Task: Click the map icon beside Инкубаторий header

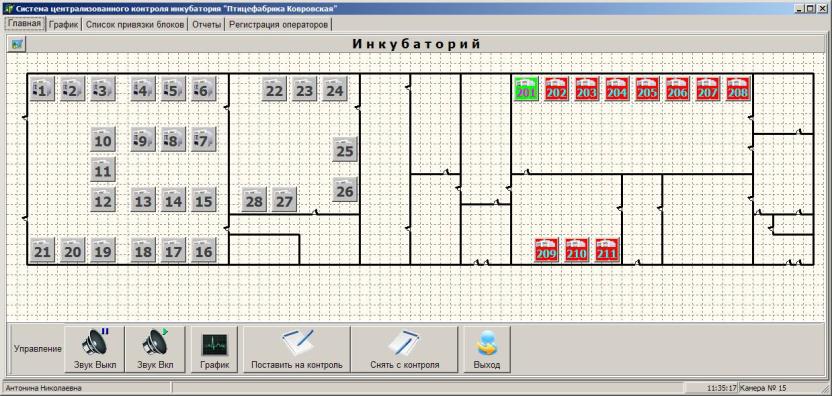Action: [17, 44]
